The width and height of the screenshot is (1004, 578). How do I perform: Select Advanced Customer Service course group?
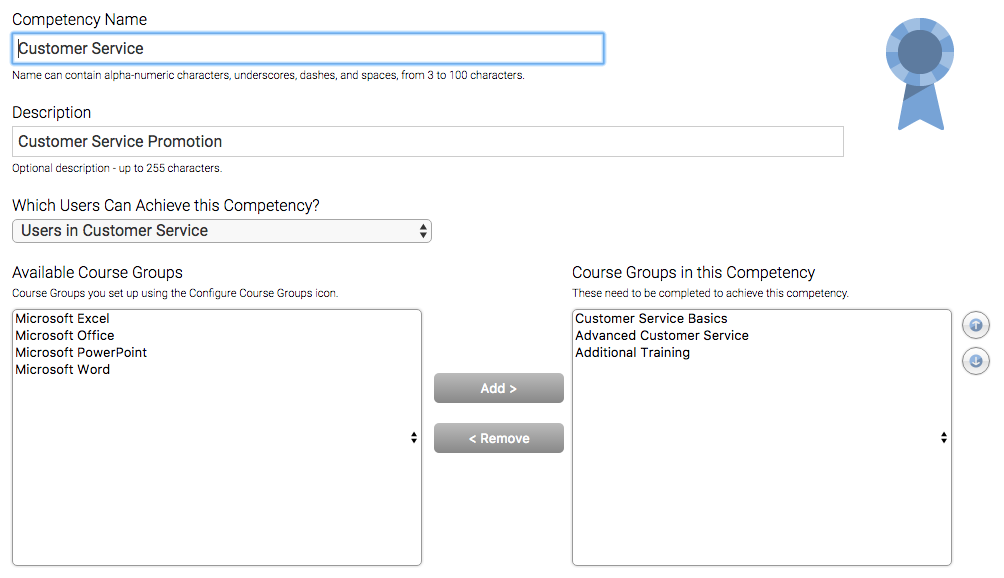point(661,335)
